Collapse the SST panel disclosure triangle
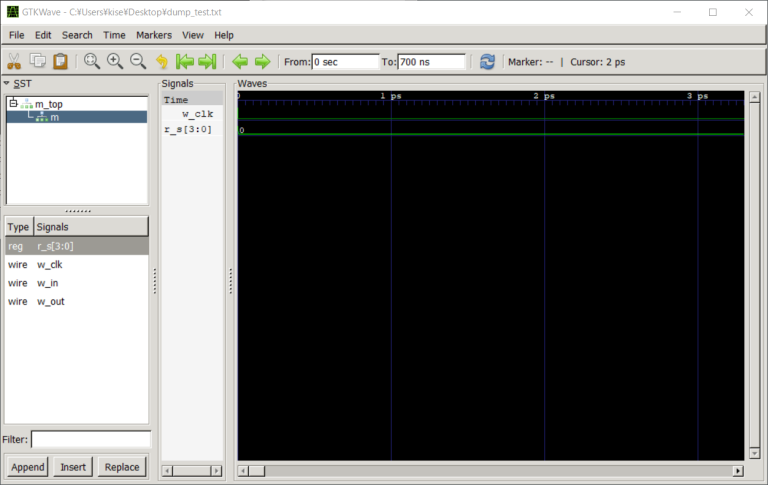 [7, 83]
